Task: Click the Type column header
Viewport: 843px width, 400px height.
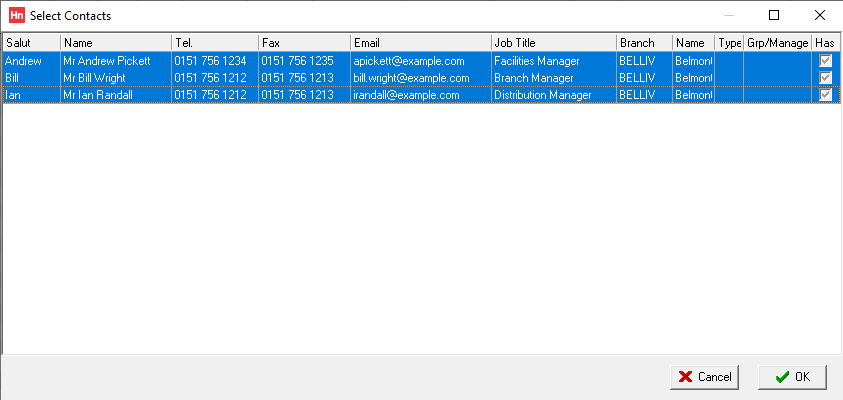Action: click(x=729, y=43)
